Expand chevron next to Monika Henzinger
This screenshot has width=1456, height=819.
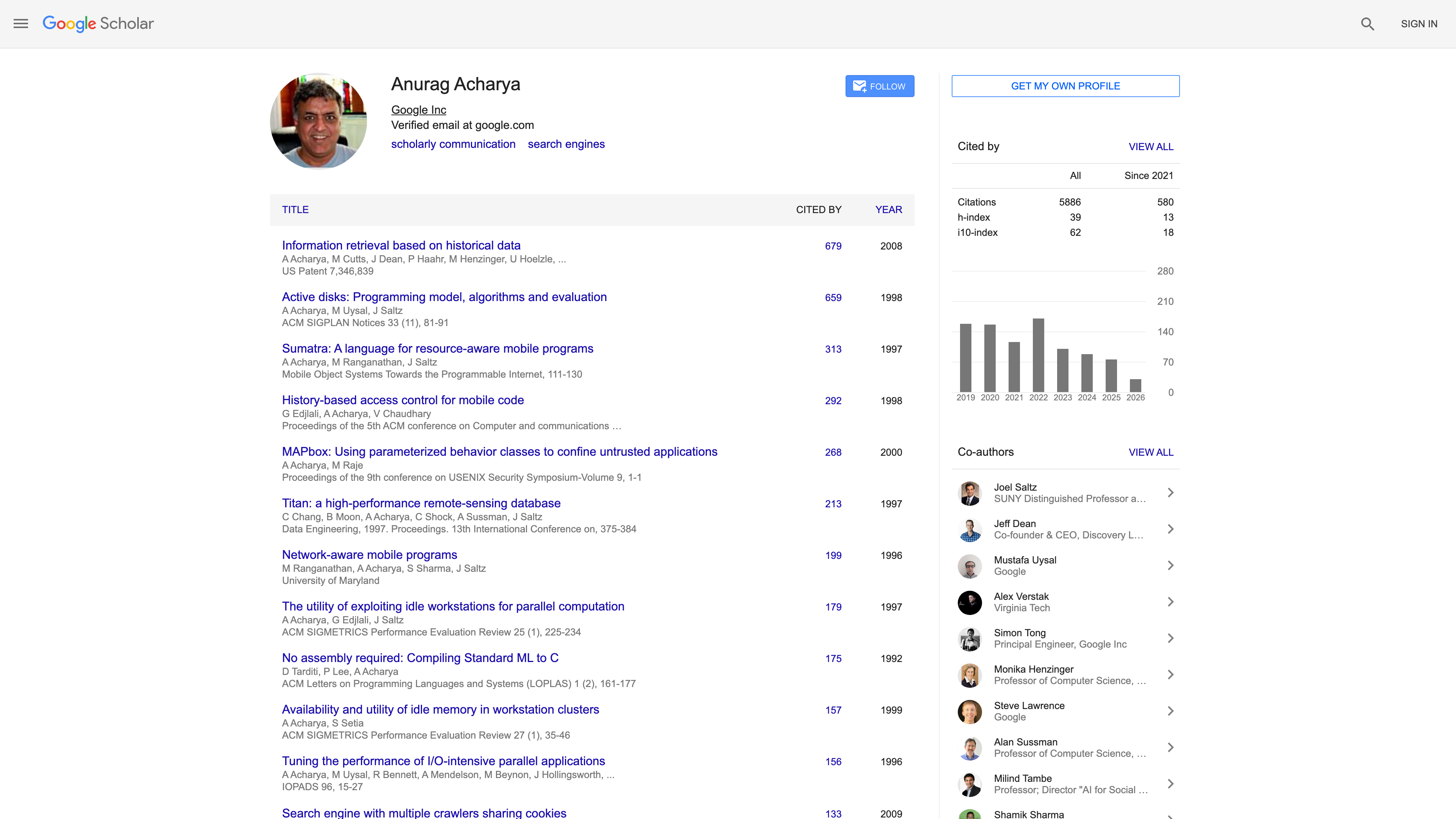click(1170, 675)
